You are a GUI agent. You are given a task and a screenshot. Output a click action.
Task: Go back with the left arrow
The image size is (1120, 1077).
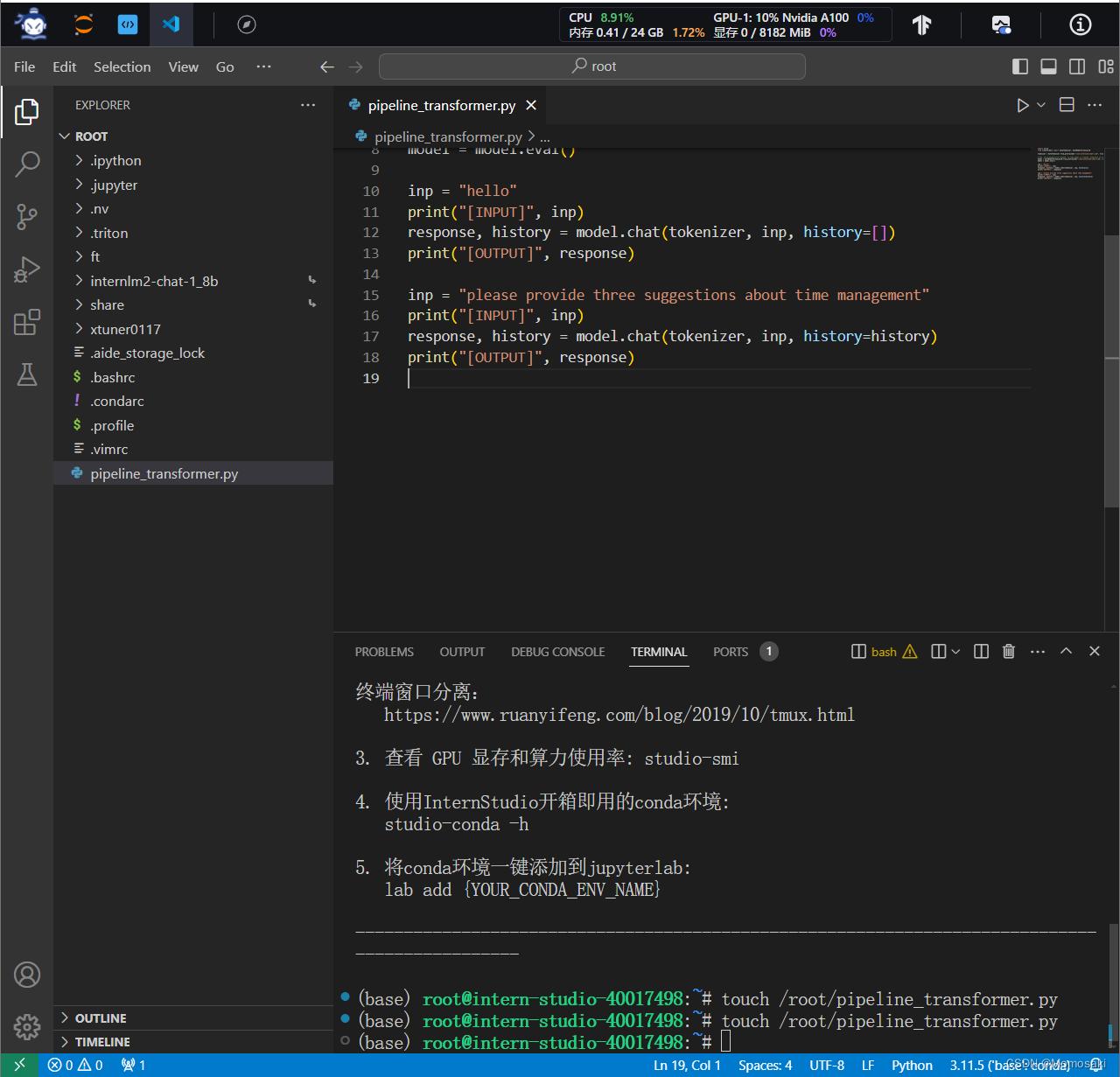327,66
